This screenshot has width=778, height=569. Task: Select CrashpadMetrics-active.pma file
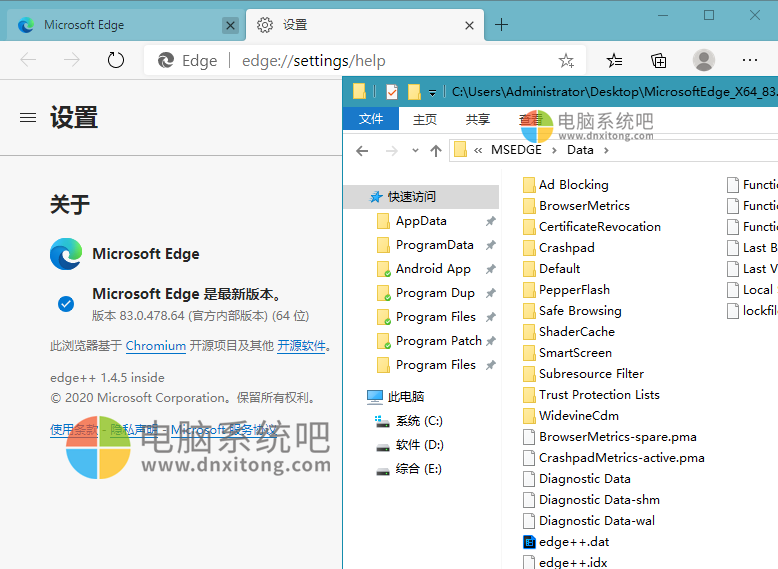click(x=614, y=457)
